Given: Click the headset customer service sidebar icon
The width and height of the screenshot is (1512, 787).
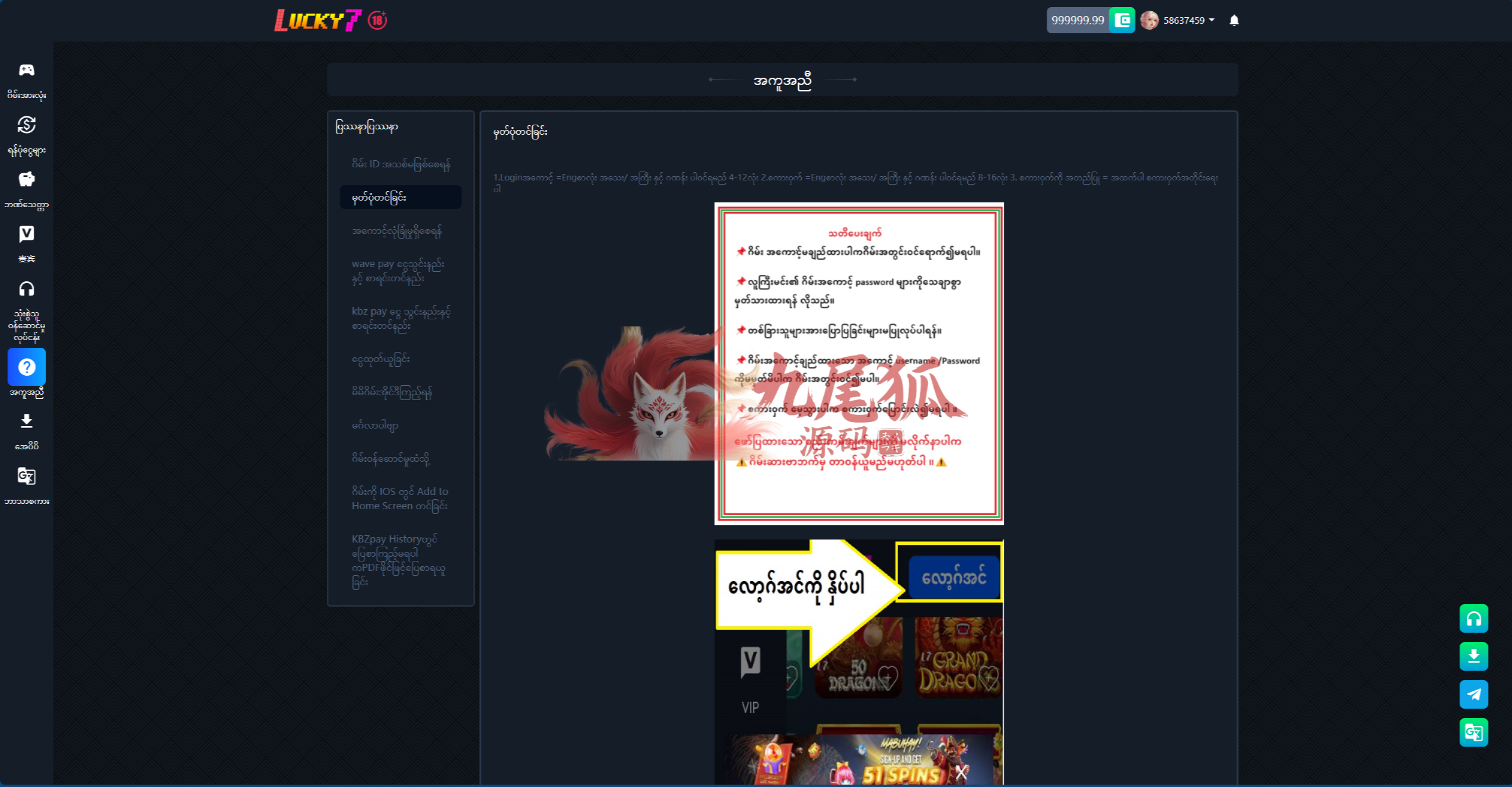Looking at the screenshot, I should point(26,289).
